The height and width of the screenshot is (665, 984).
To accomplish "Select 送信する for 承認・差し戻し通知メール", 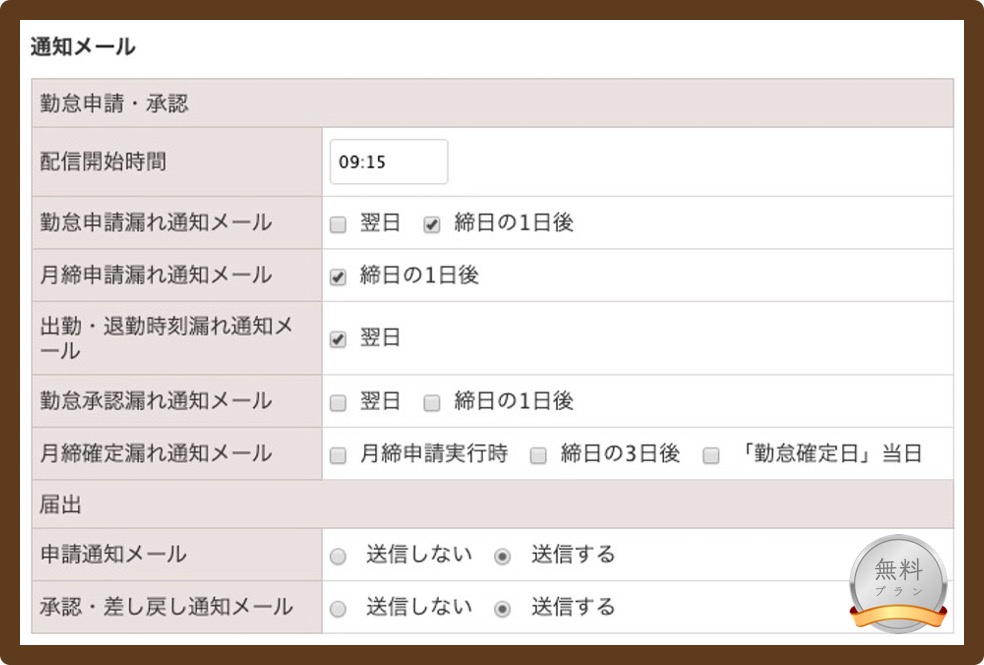I will [x=502, y=609].
